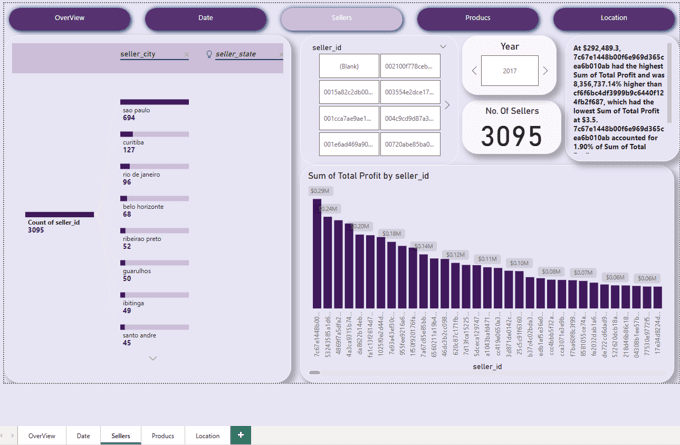Select the sao paulo node
The image size is (680, 445).
(x=154, y=110)
